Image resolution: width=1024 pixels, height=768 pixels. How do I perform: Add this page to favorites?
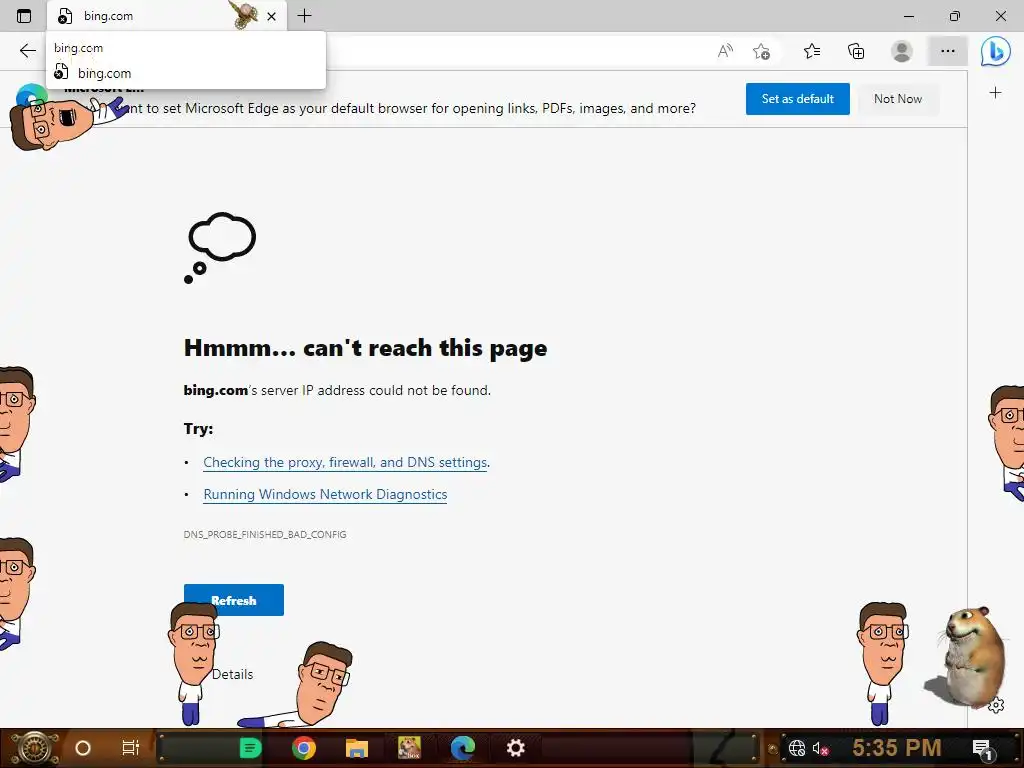pyautogui.click(x=761, y=51)
